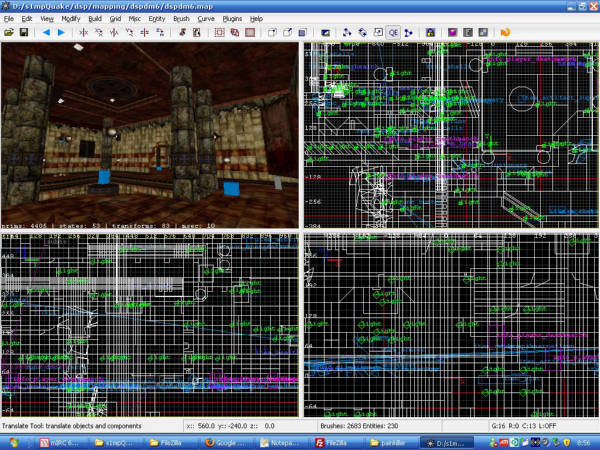
Task: Click the 'x:: 560.0 y:: -240.0 z:: 0.0' coordinate readout
Action: coord(230,426)
